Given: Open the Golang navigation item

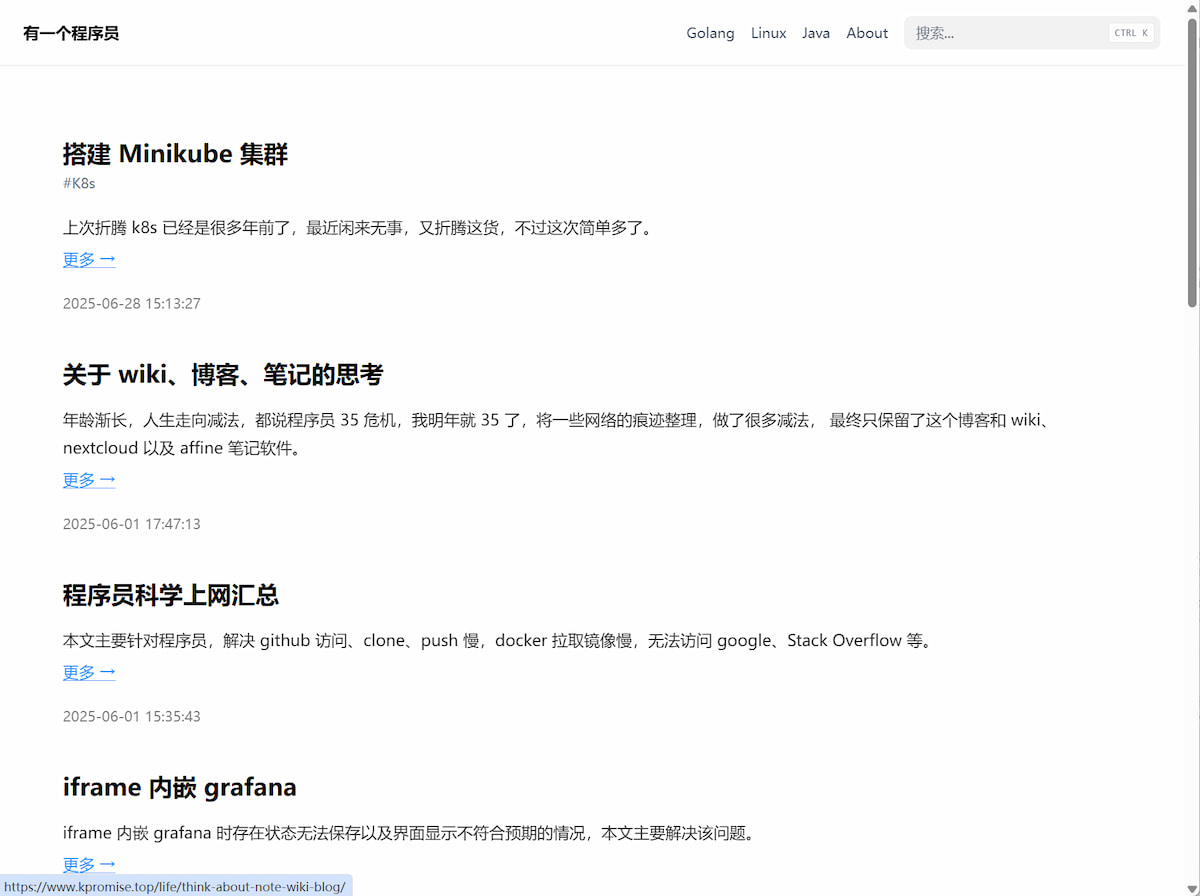Looking at the screenshot, I should click(710, 33).
